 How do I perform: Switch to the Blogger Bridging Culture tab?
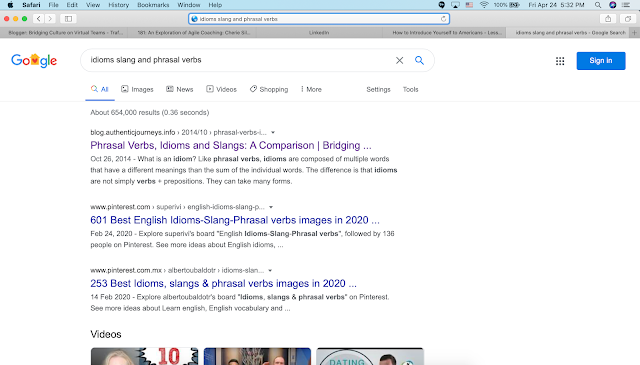tap(64, 33)
